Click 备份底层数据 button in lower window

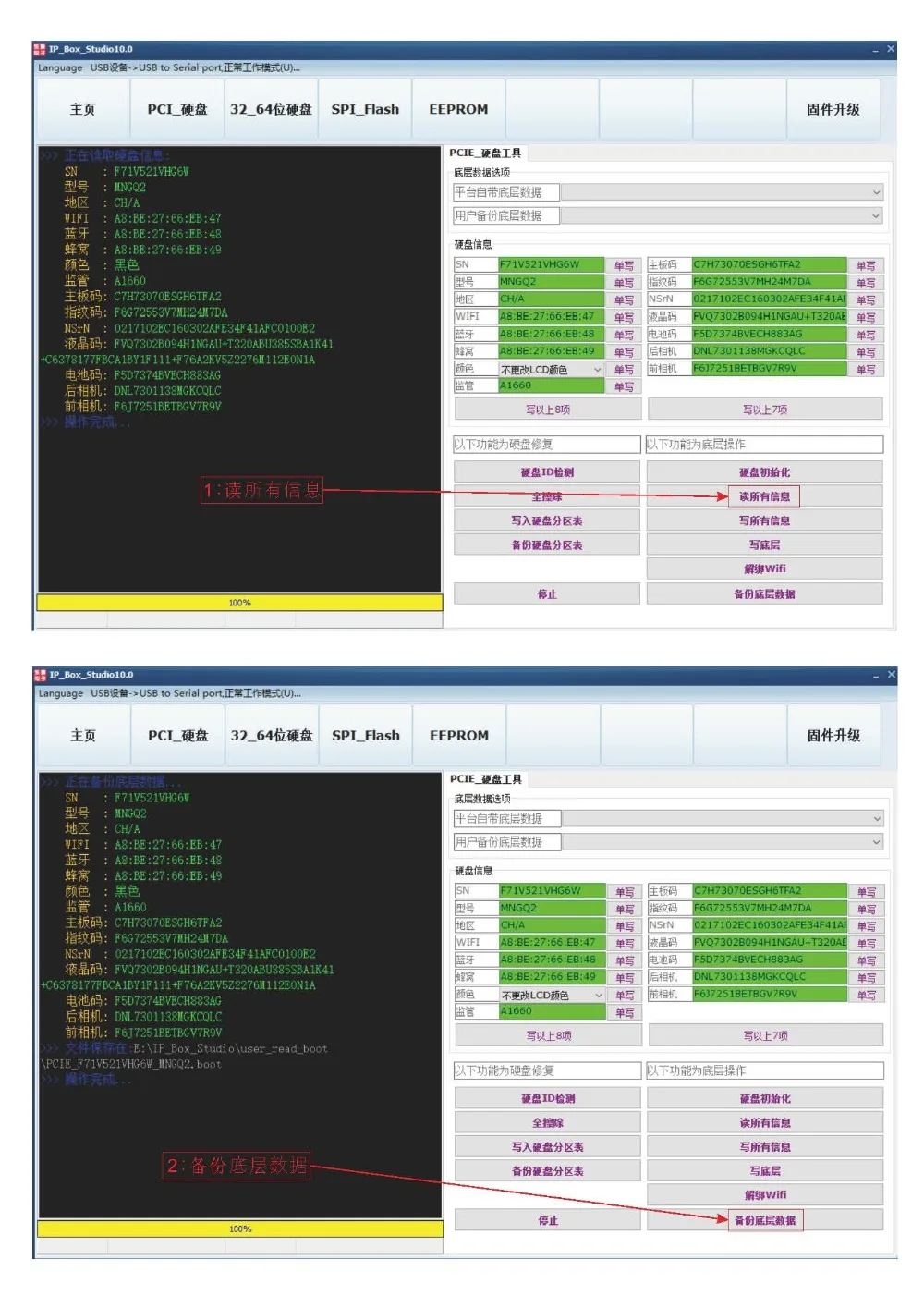[765, 1220]
